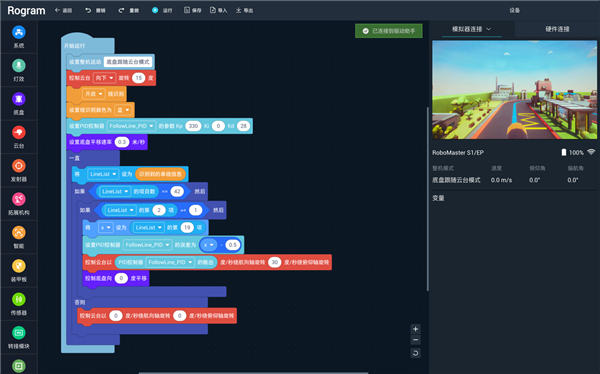Viewport: 600px width, 374px height.
Task: Click the vertical scrollbar of the workspace
Action: pos(427,199)
